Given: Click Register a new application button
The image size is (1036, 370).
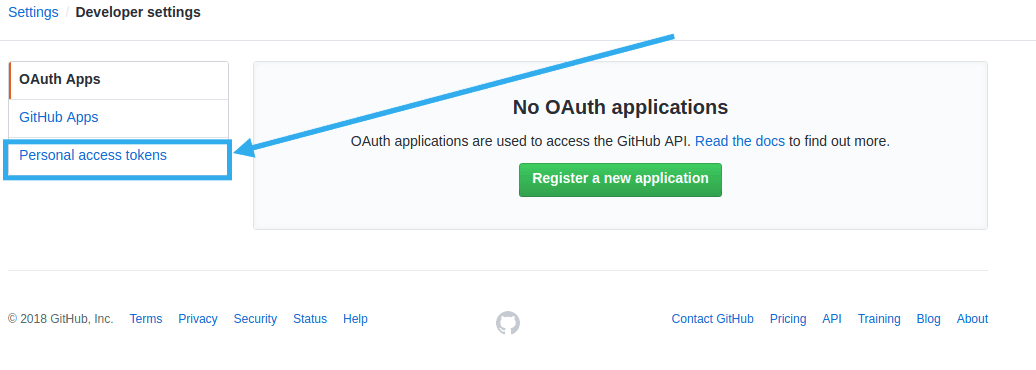Looking at the screenshot, I should tap(620, 180).
